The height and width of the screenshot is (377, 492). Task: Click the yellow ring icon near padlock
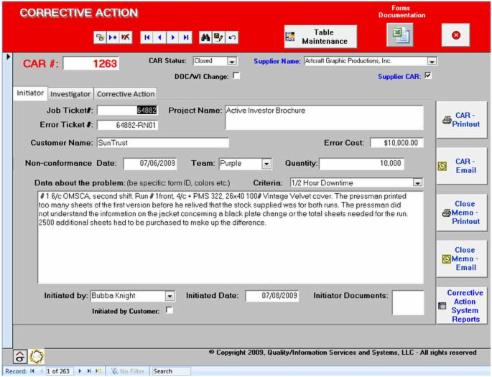36,356
